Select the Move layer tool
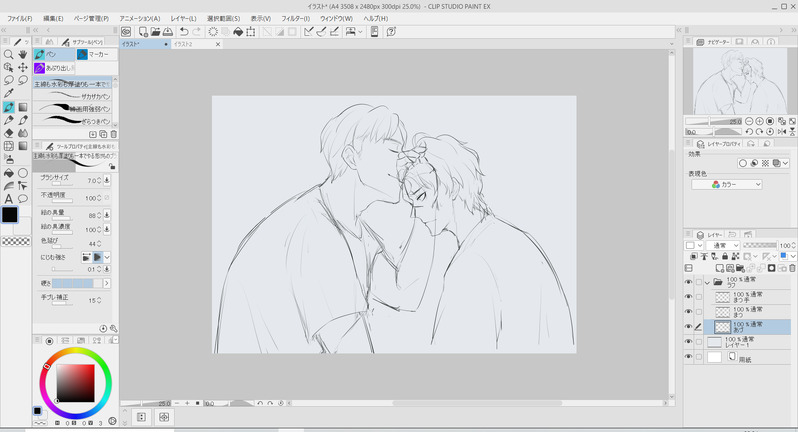The image size is (798, 432). coord(23,67)
